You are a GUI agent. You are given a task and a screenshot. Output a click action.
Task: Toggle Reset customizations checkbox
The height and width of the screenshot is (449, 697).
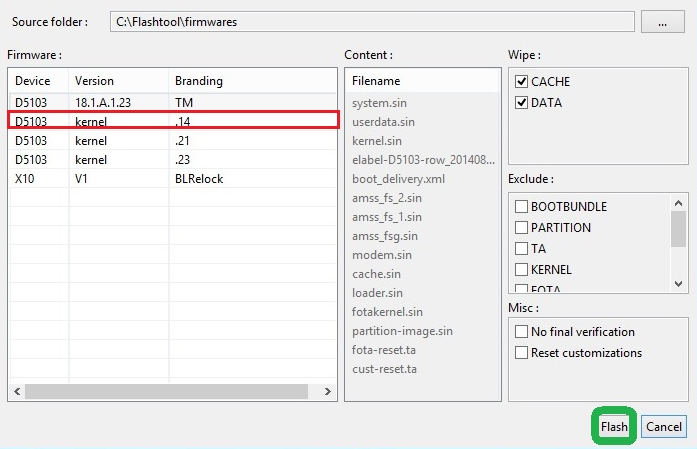[x=522, y=353]
